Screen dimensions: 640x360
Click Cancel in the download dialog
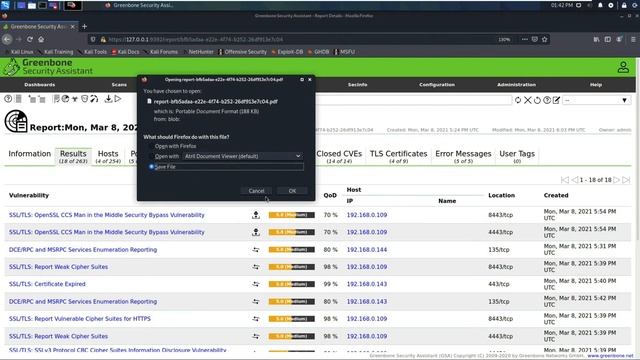coord(256,191)
